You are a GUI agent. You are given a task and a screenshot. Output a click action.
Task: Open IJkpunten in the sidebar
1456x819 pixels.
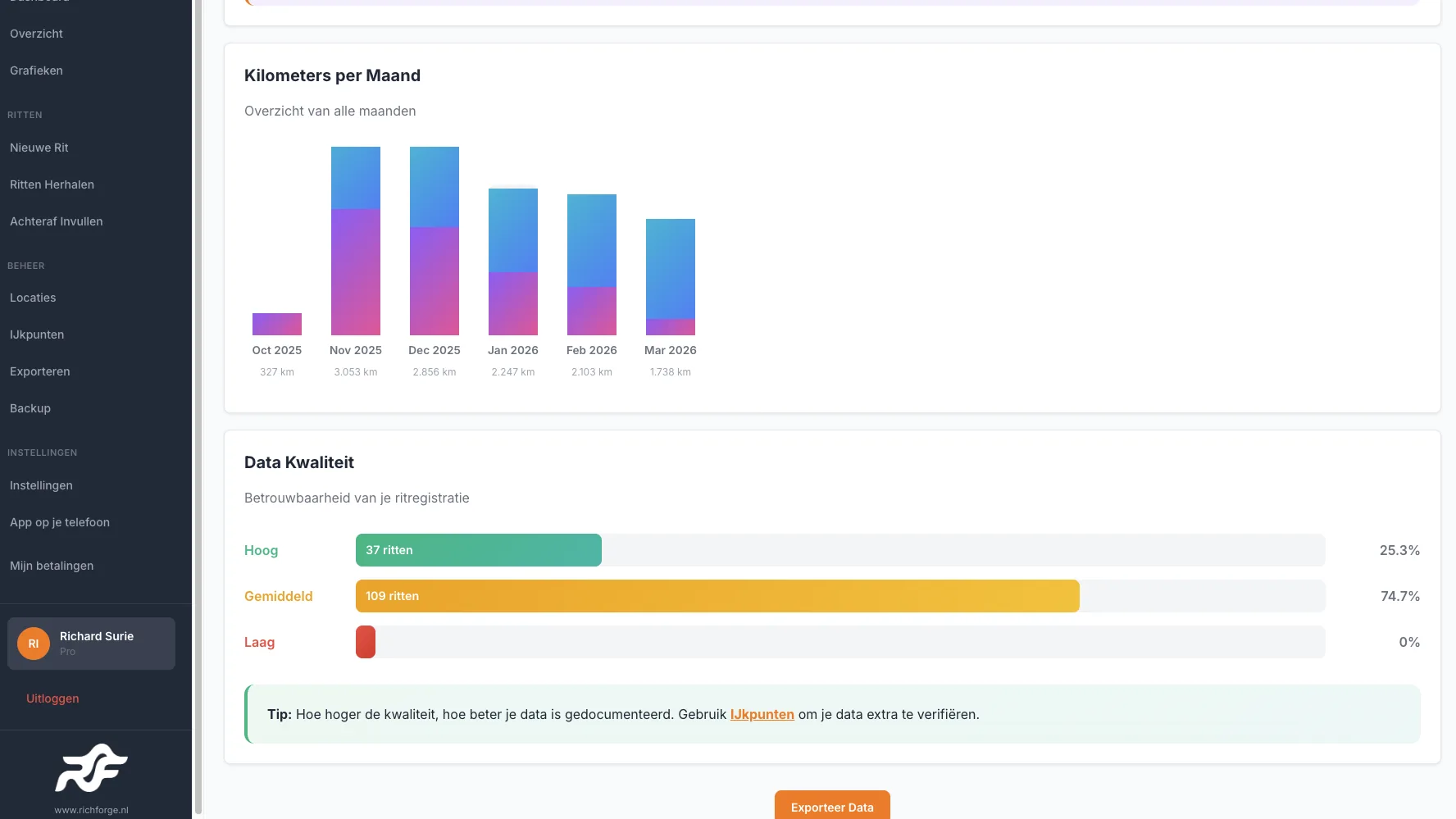coord(37,334)
